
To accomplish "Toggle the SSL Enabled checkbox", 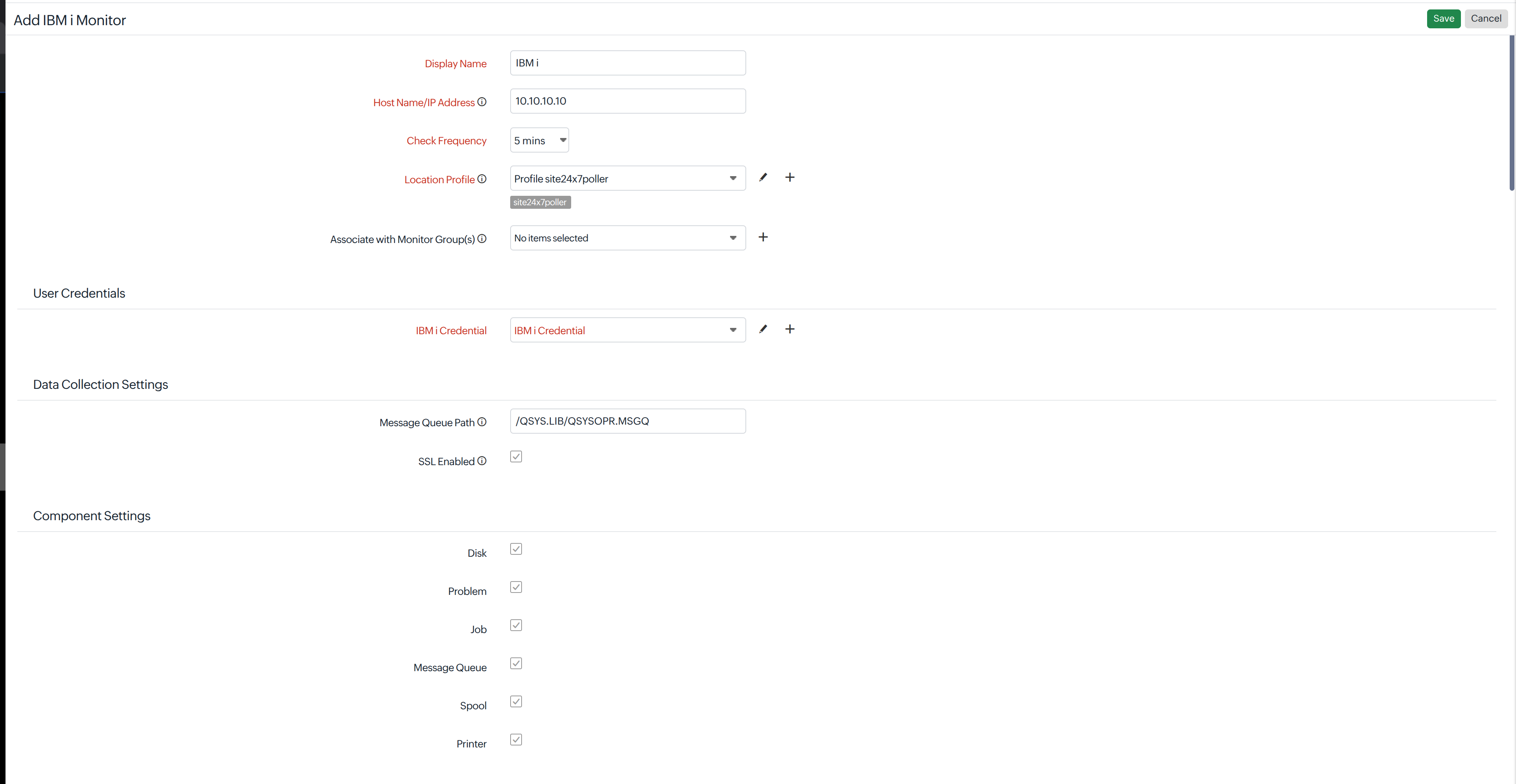I will pos(516,456).
